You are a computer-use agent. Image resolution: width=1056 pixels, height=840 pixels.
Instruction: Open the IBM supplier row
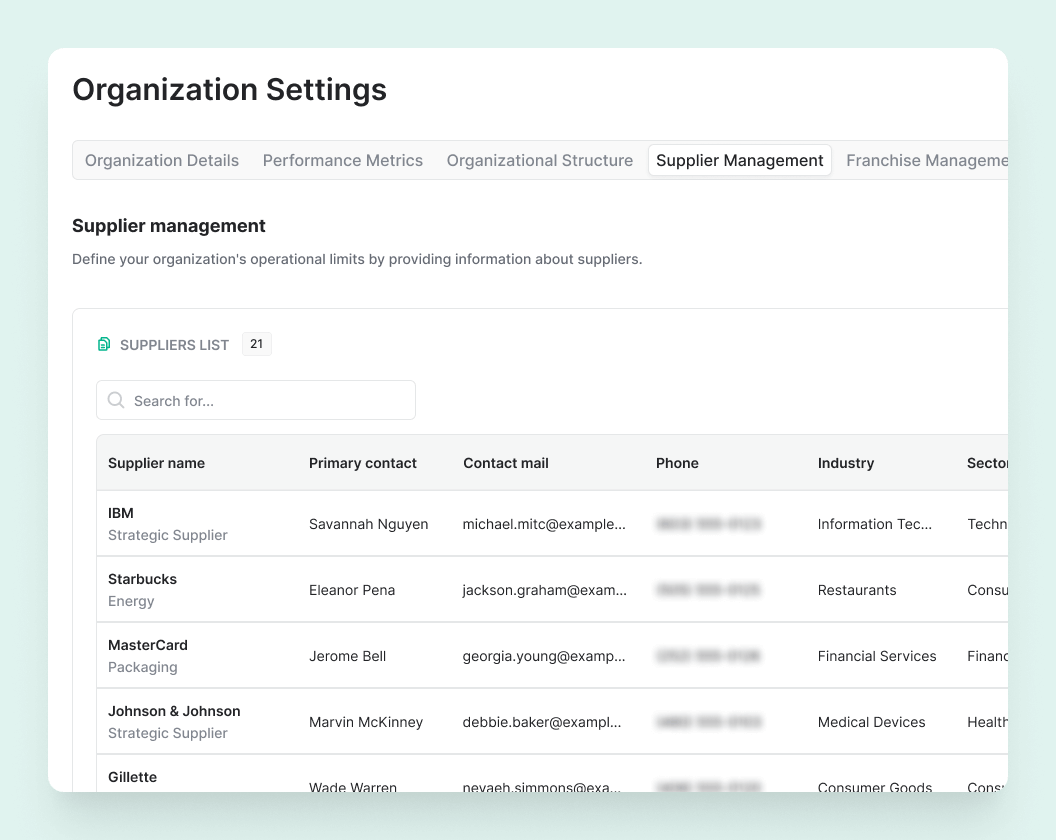point(121,514)
